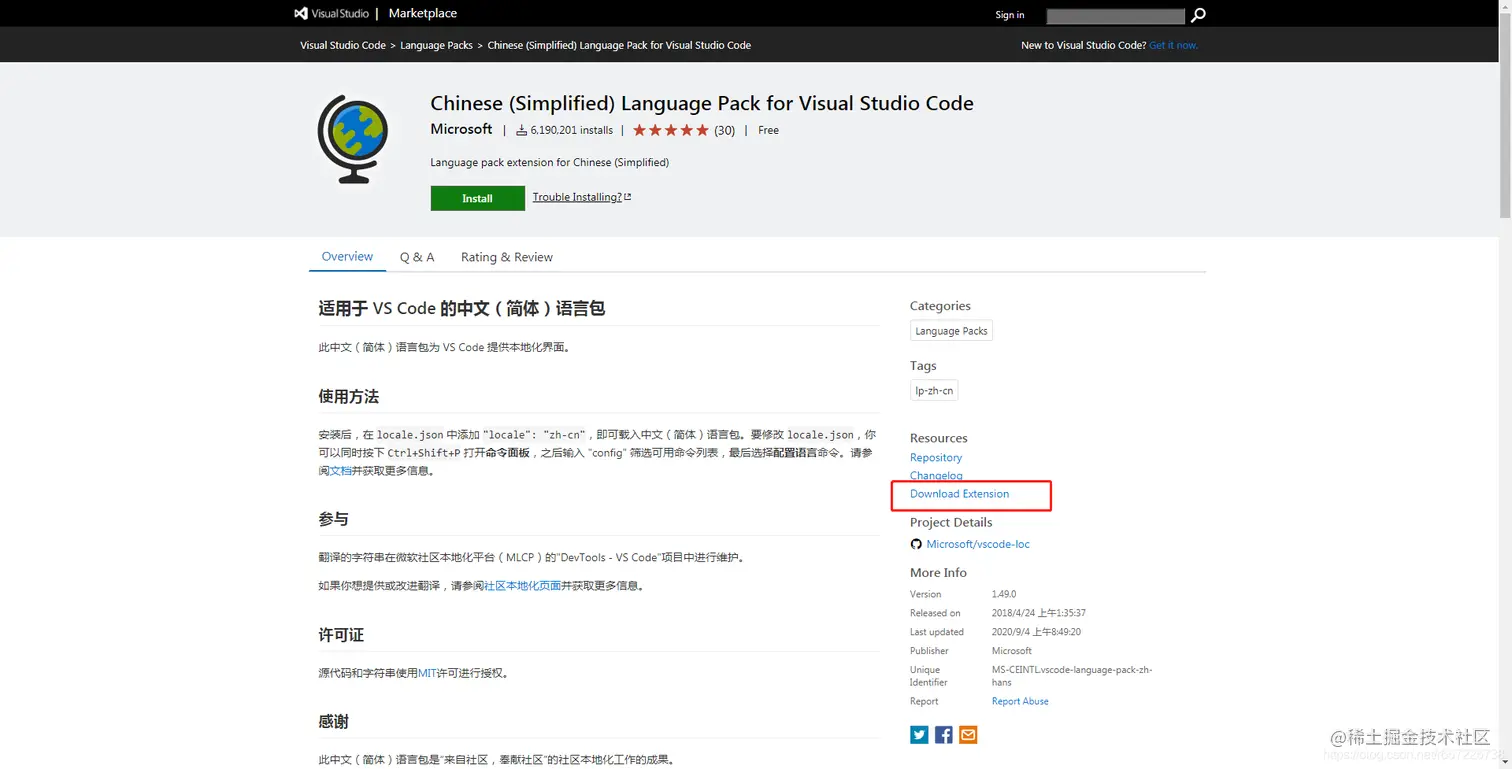Click the lp-zh-cn tag
The height and width of the screenshot is (769, 1512).
934,391
